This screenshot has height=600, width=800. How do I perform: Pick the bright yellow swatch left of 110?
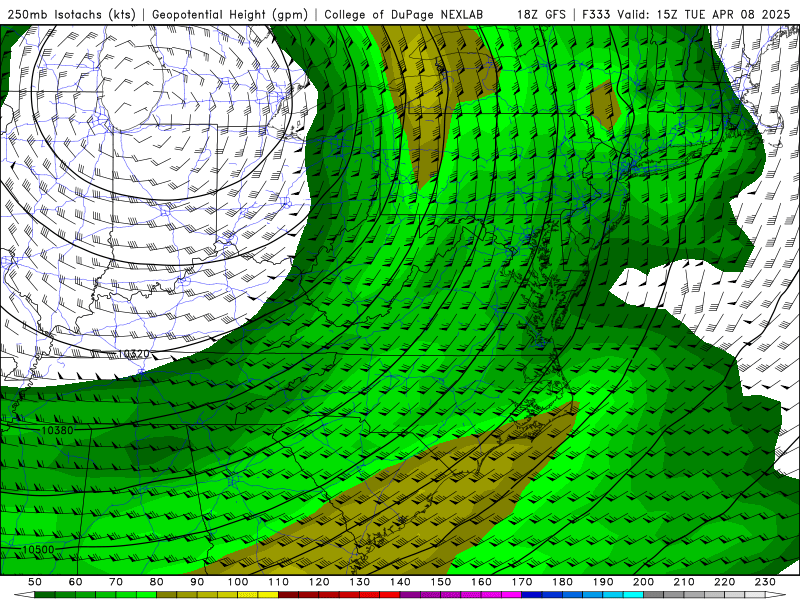tap(268, 594)
